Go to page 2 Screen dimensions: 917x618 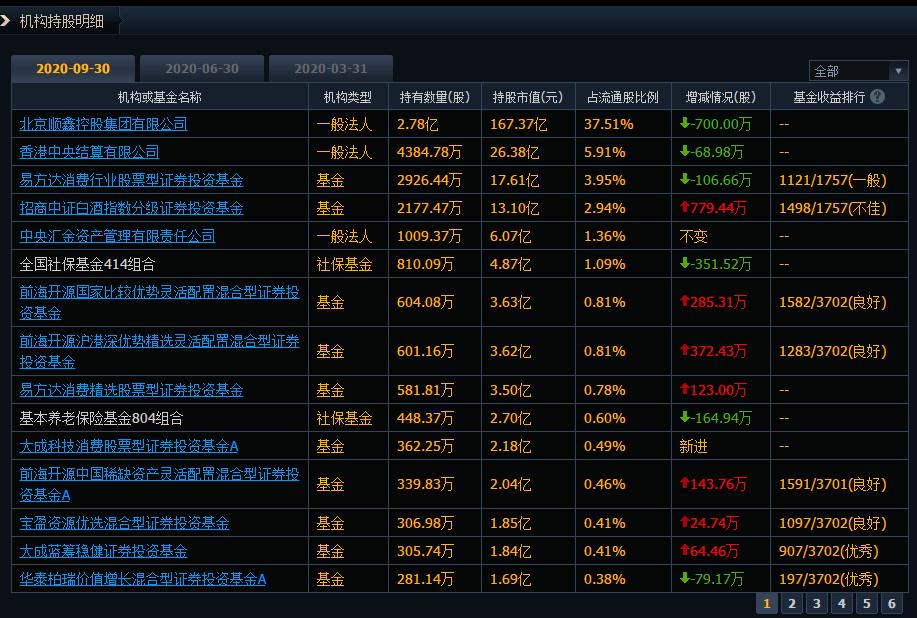click(792, 603)
